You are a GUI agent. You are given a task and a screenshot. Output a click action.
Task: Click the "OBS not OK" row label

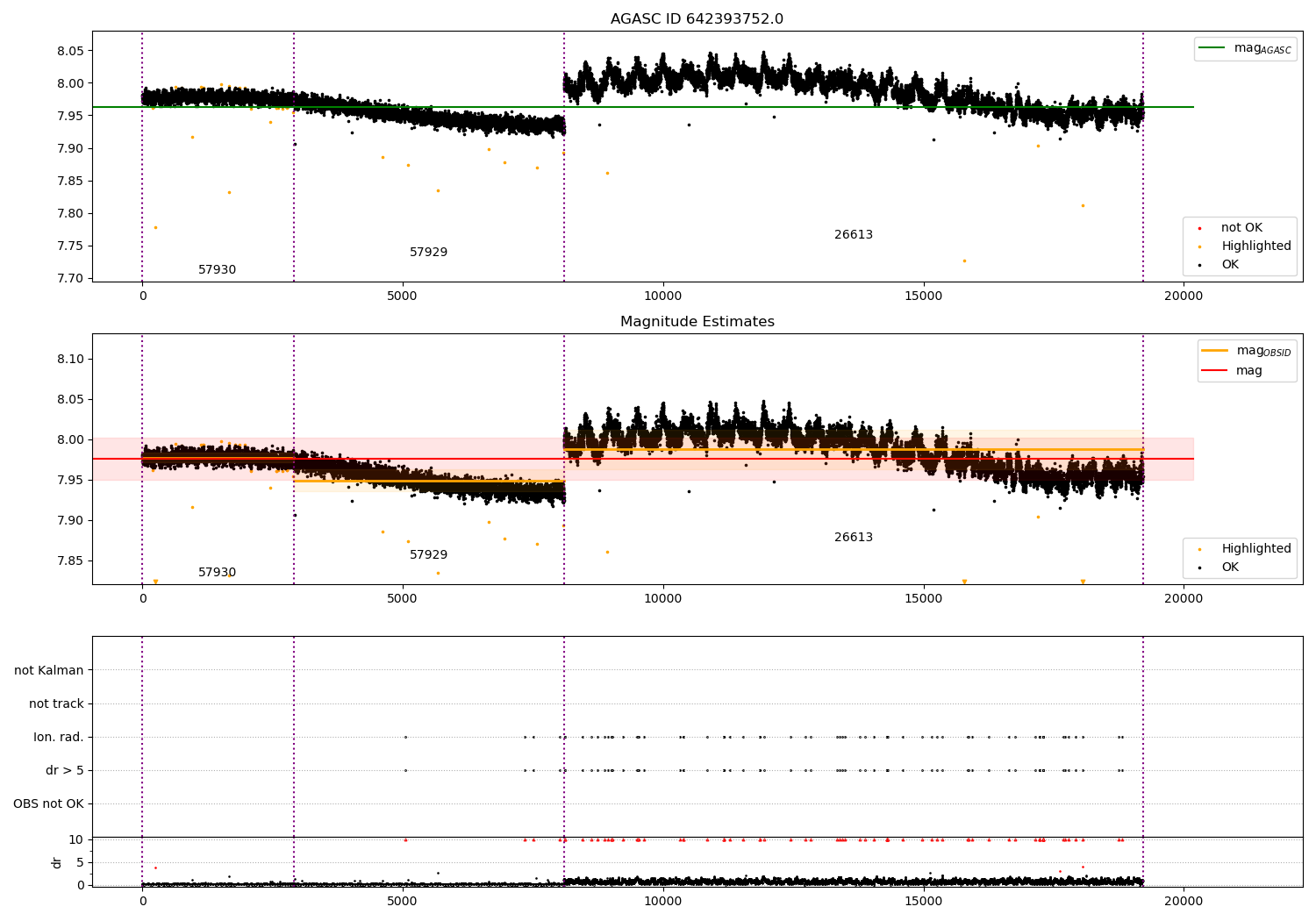(x=48, y=804)
